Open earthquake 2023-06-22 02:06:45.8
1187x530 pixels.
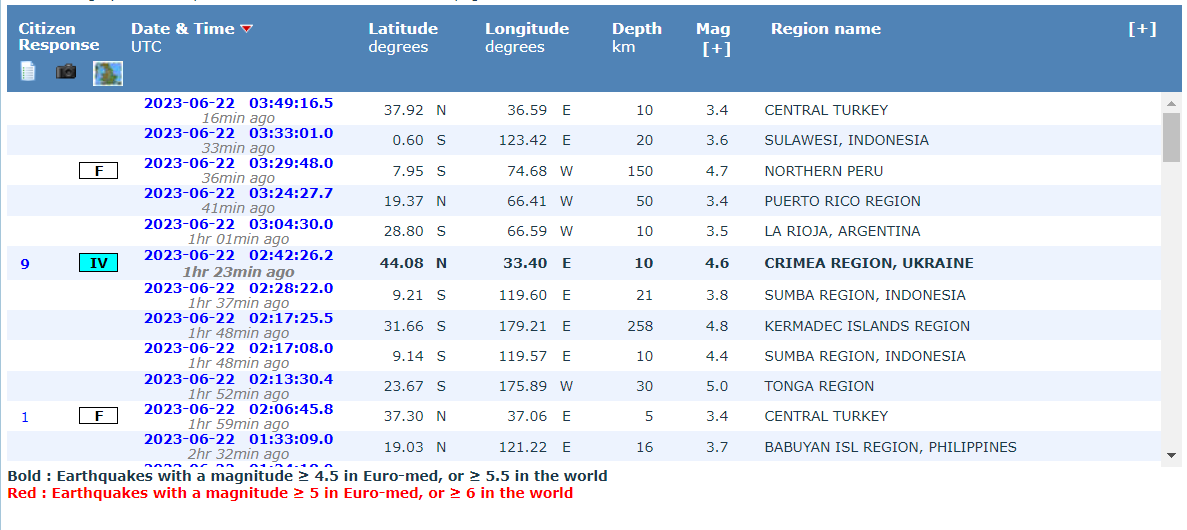pyautogui.click(x=238, y=409)
